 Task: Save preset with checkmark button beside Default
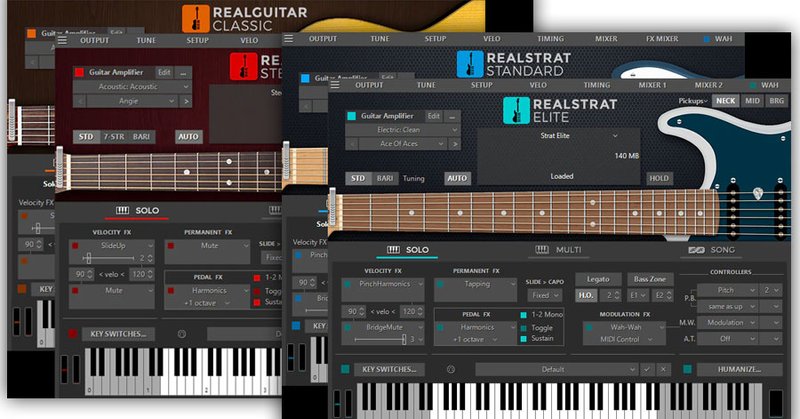pos(646,369)
